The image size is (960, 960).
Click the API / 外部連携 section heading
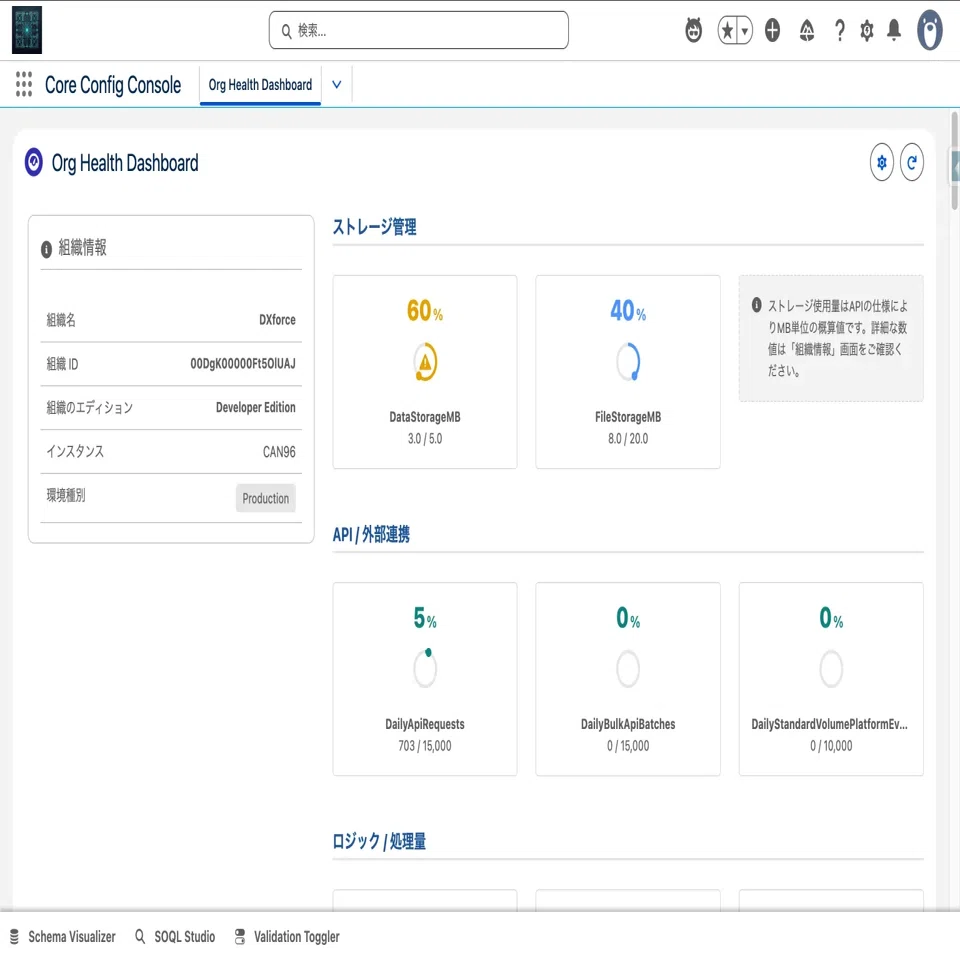(x=371, y=534)
